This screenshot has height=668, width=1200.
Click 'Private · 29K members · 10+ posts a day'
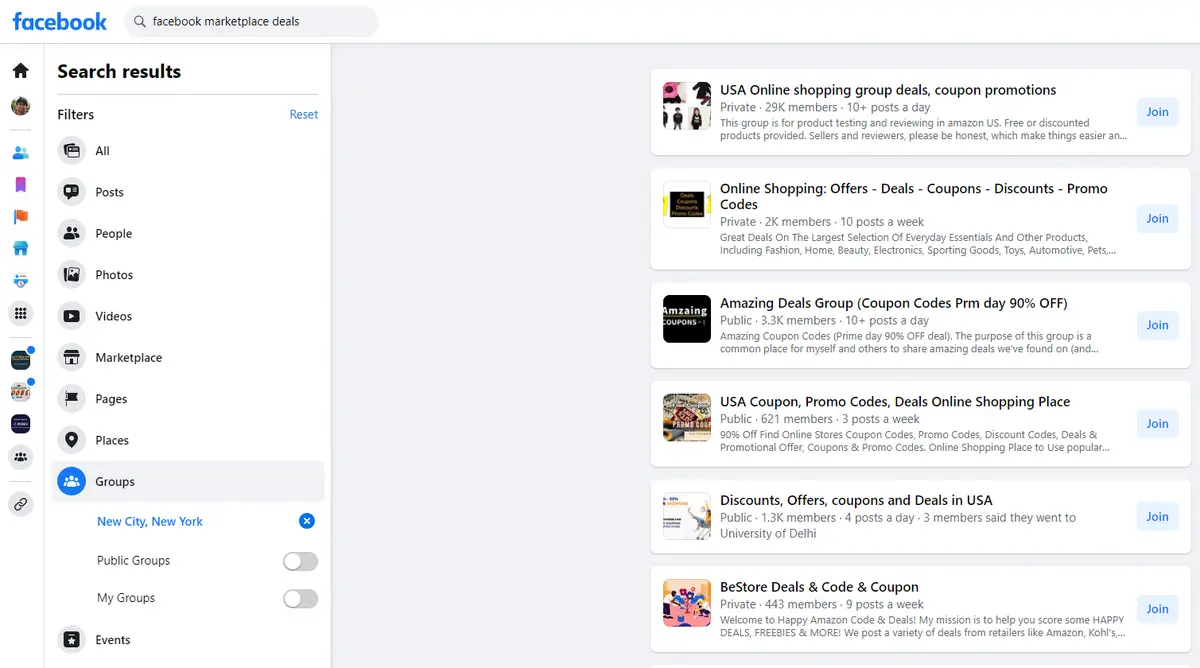(825, 107)
